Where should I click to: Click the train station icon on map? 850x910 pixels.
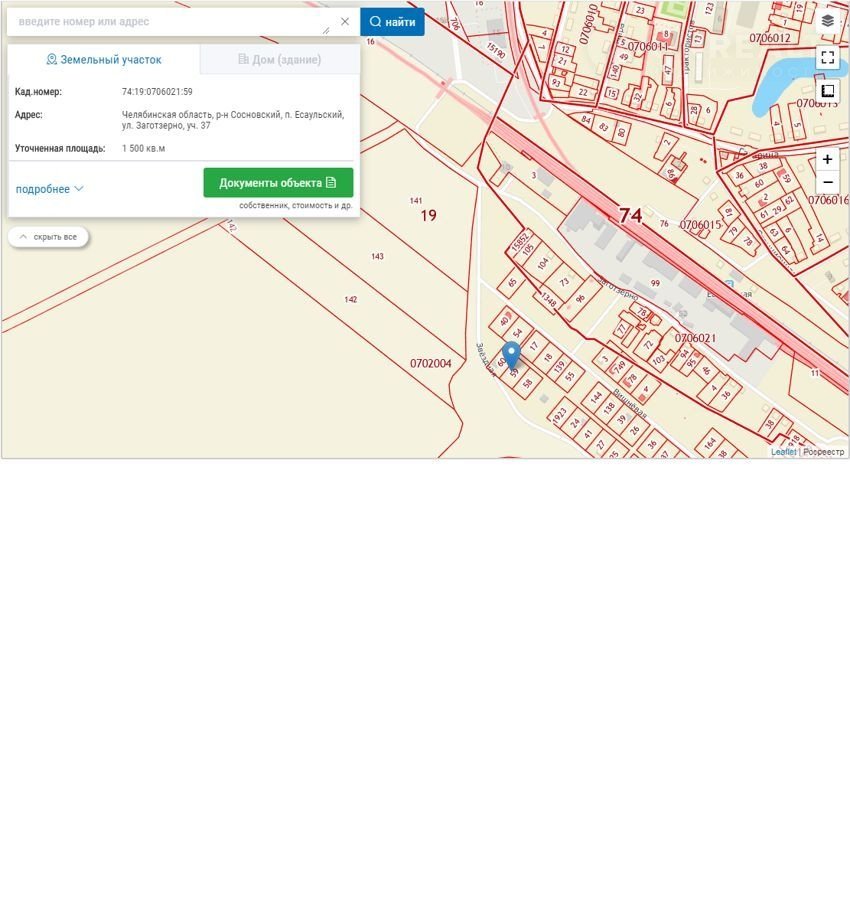tap(728, 285)
